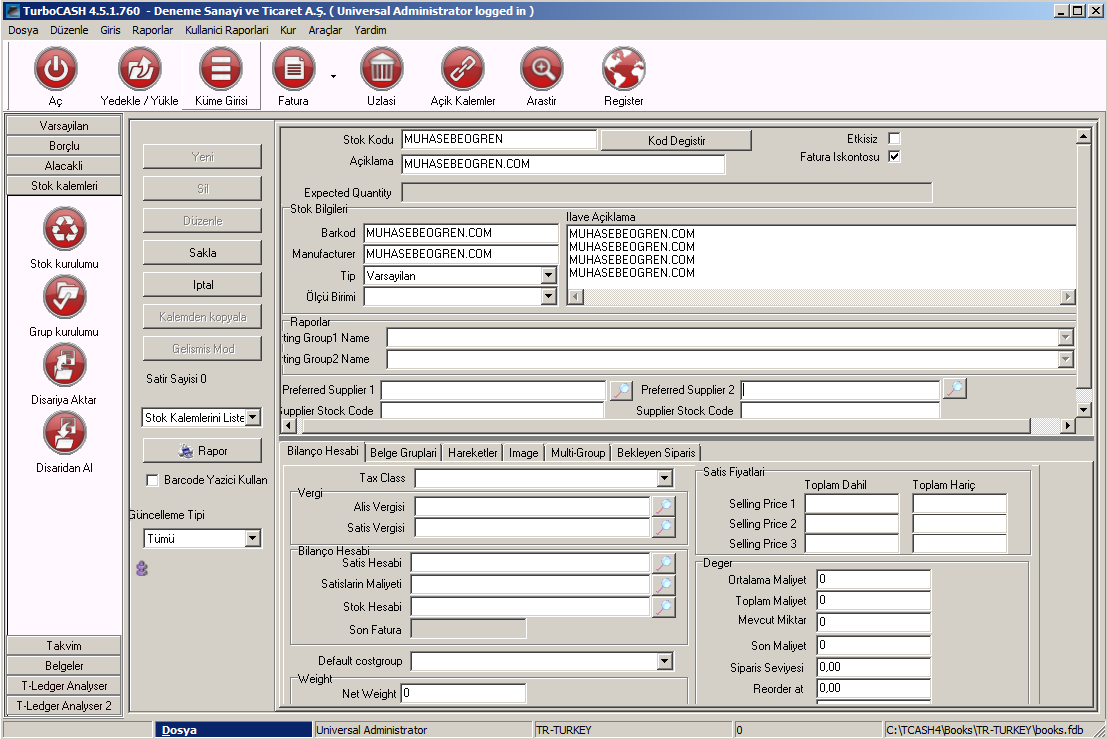The width and height of the screenshot is (1108, 739).
Task: Open Grup kurulumu sidebar icon
Action: [x=64, y=296]
